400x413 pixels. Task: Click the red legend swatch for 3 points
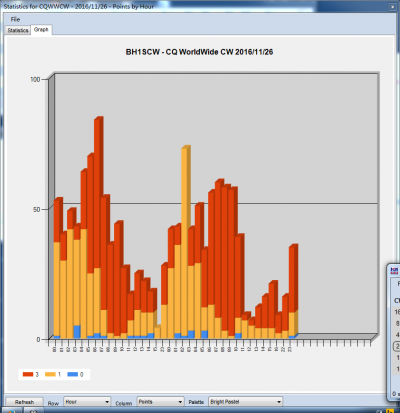tap(28, 374)
